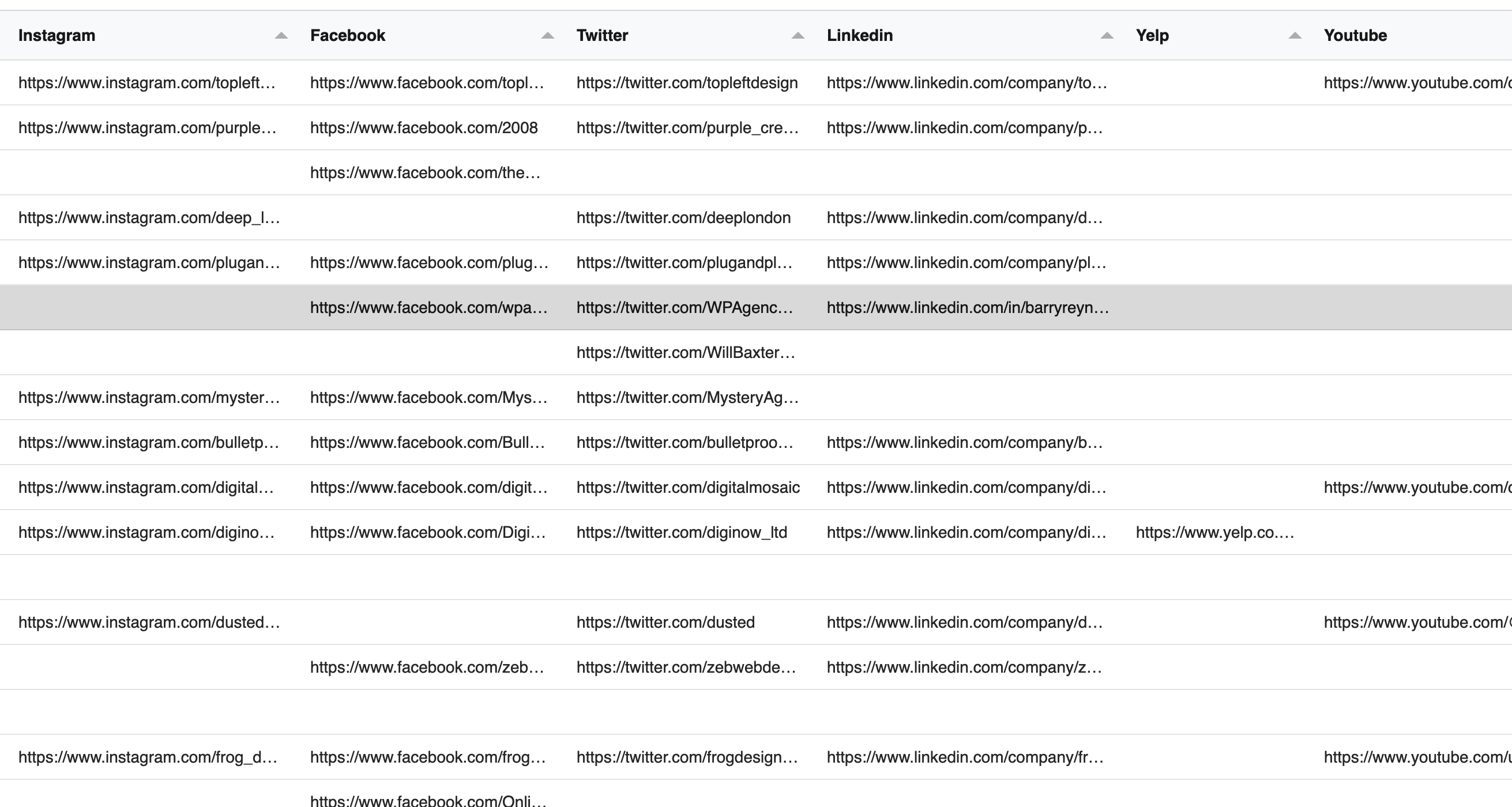Click the facebook.com/plug… cell
The height and width of the screenshot is (807, 1512).
pos(429,262)
